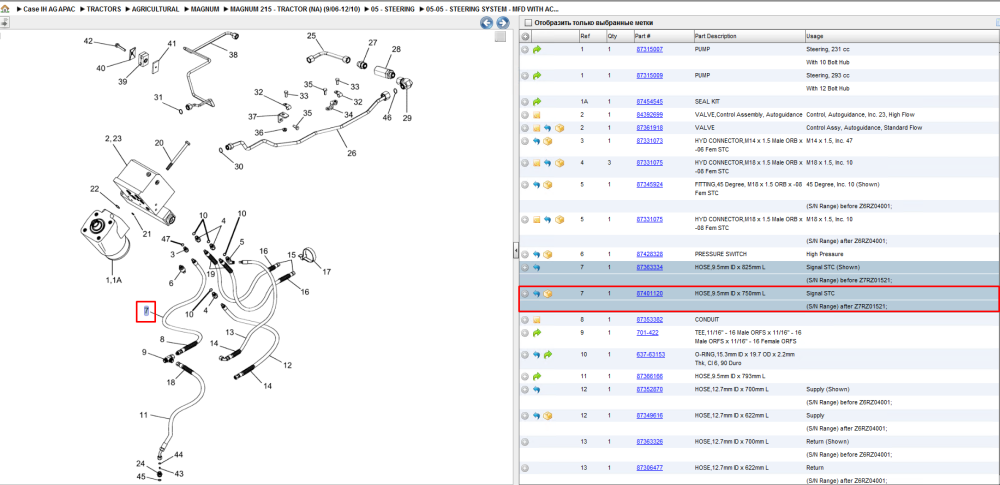Screen dimensions: 1000x485
Task: Click callout 17 on the diagram
Action: [327, 272]
